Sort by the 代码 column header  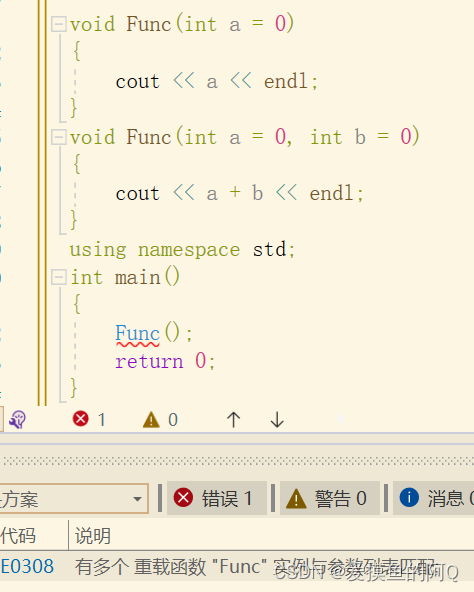click(18, 535)
